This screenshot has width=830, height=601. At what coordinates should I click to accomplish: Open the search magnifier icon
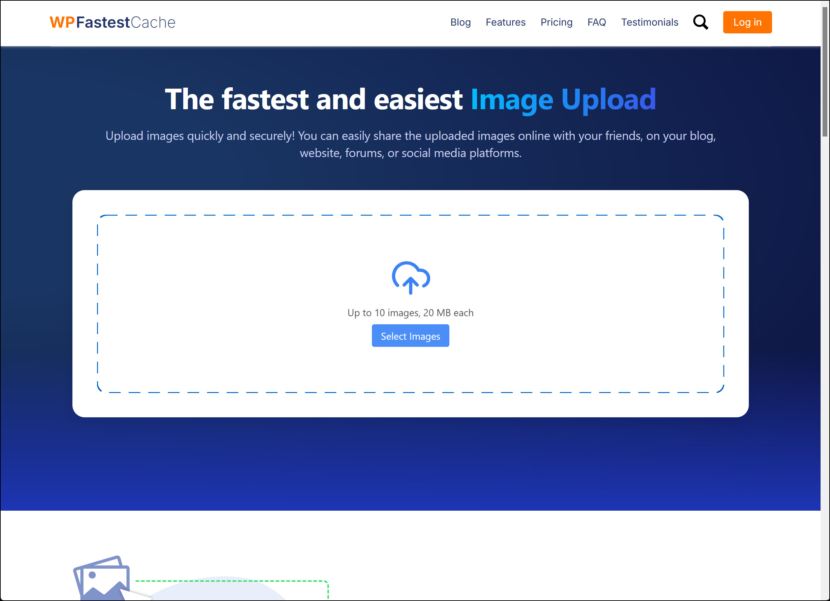point(700,22)
